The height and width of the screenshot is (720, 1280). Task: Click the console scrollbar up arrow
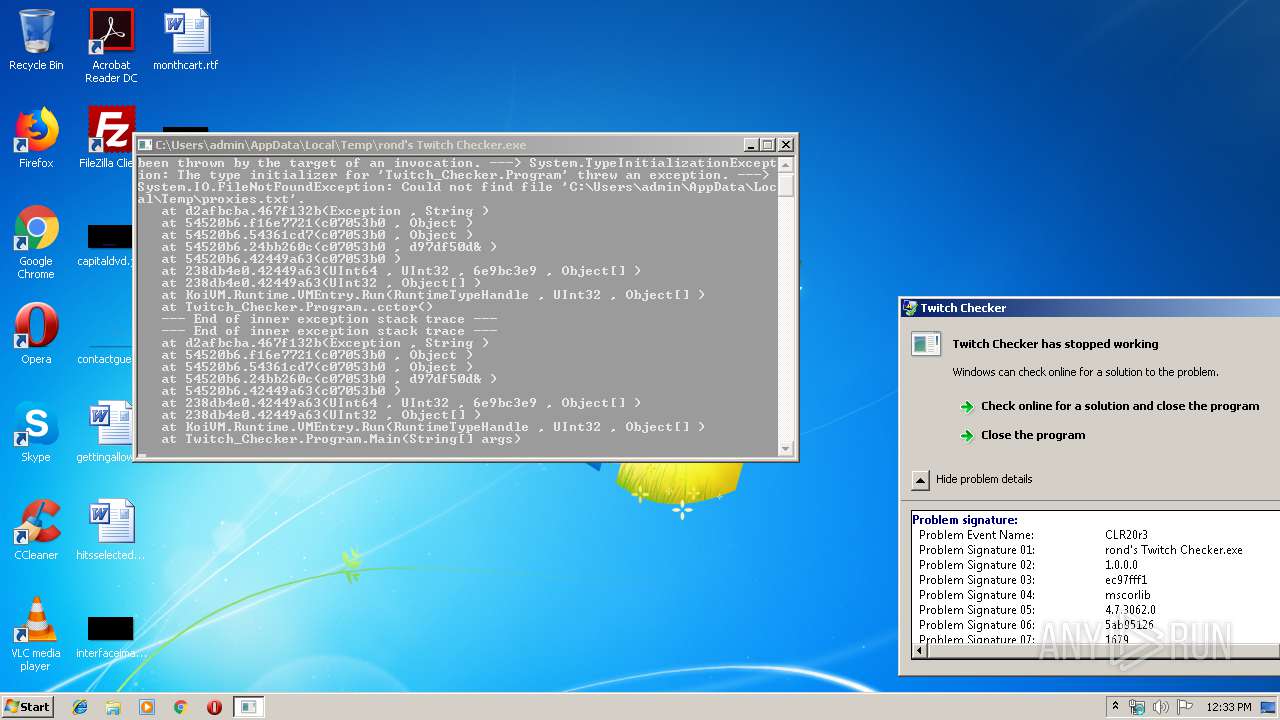(786, 165)
